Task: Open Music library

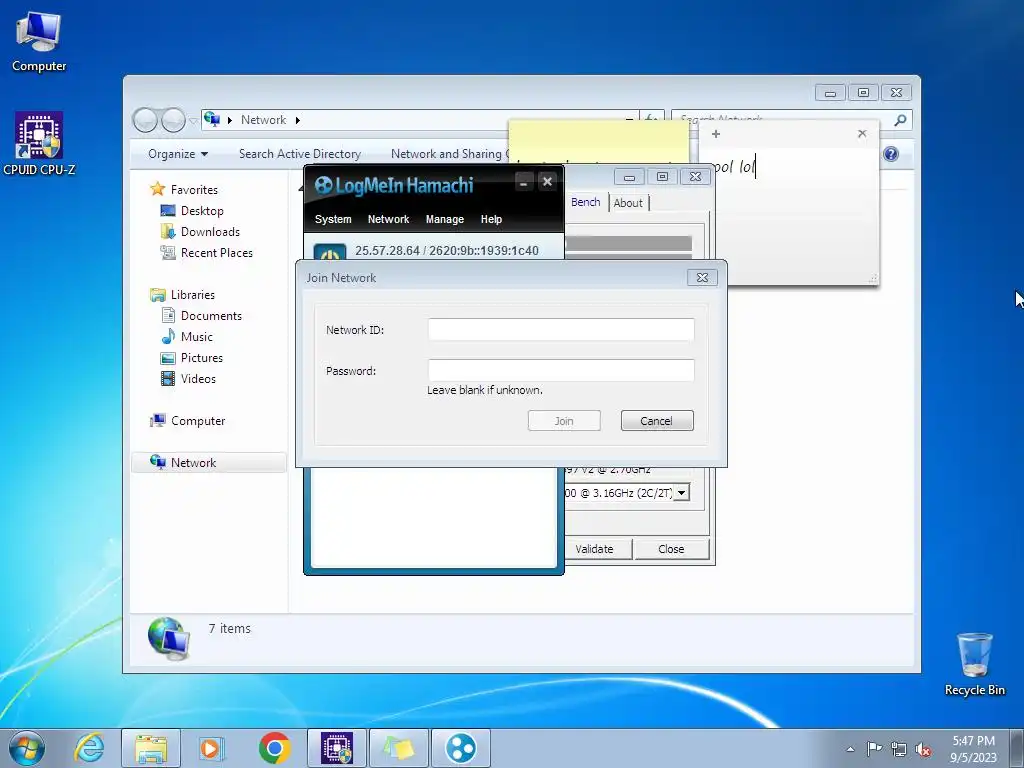Action: pyautogui.click(x=197, y=337)
